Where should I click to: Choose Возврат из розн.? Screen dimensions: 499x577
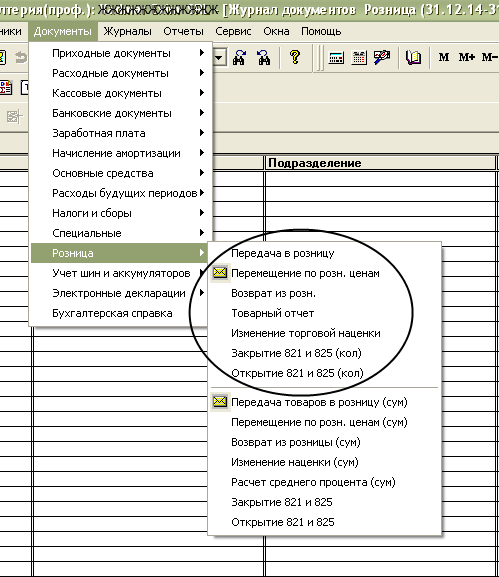click(x=325, y=293)
